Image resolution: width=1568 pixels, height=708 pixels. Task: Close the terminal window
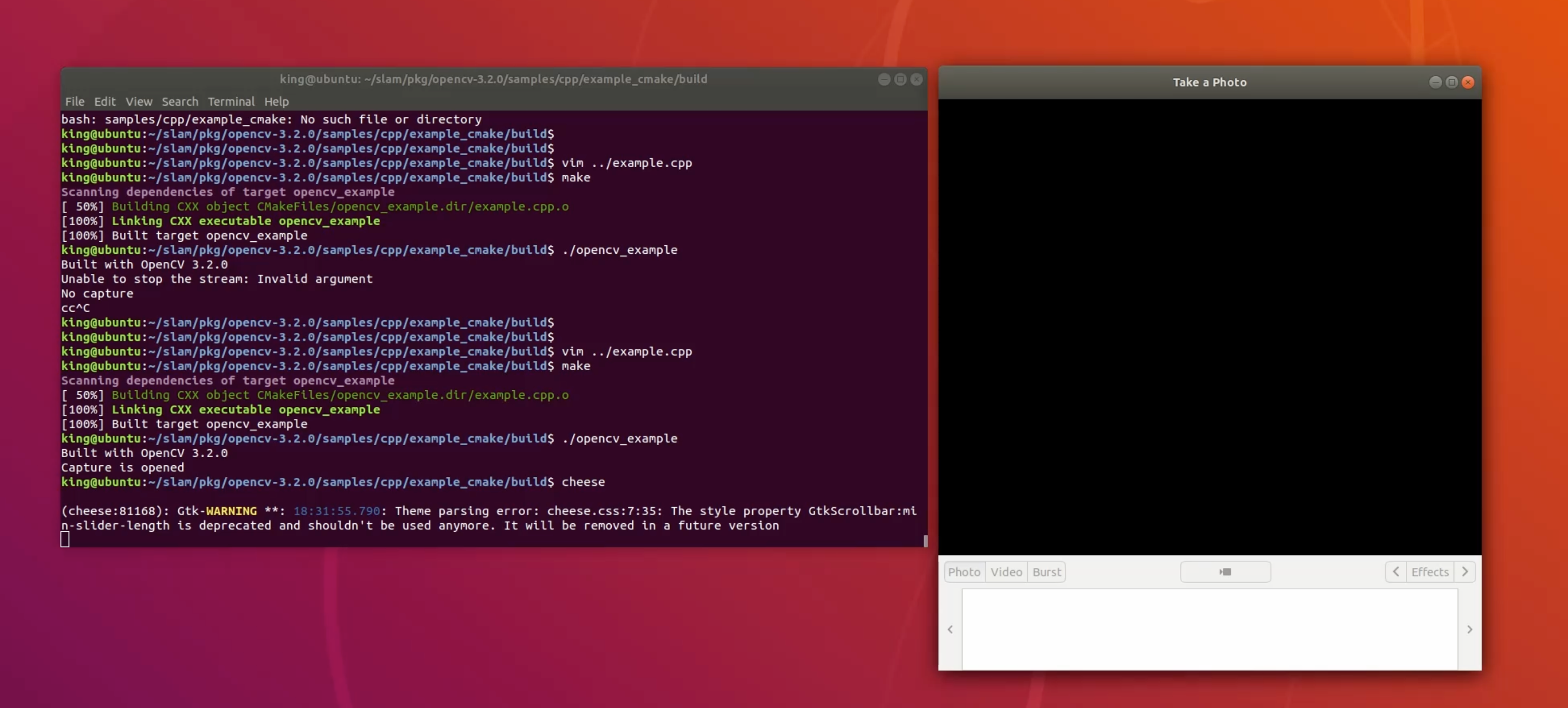(917, 79)
